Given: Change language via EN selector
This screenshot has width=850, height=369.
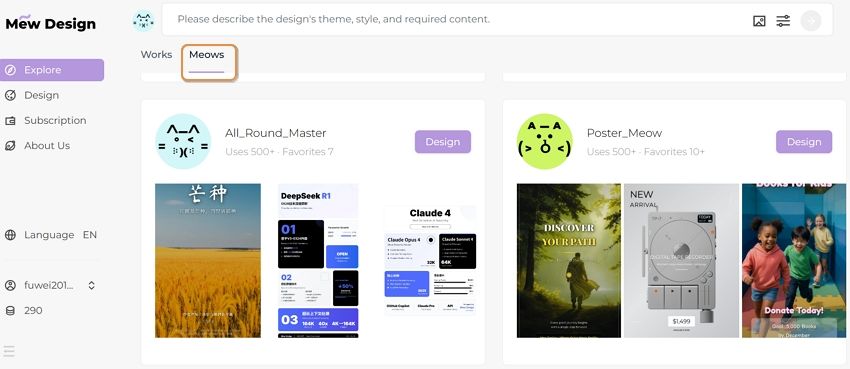Looking at the screenshot, I should coord(90,235).
